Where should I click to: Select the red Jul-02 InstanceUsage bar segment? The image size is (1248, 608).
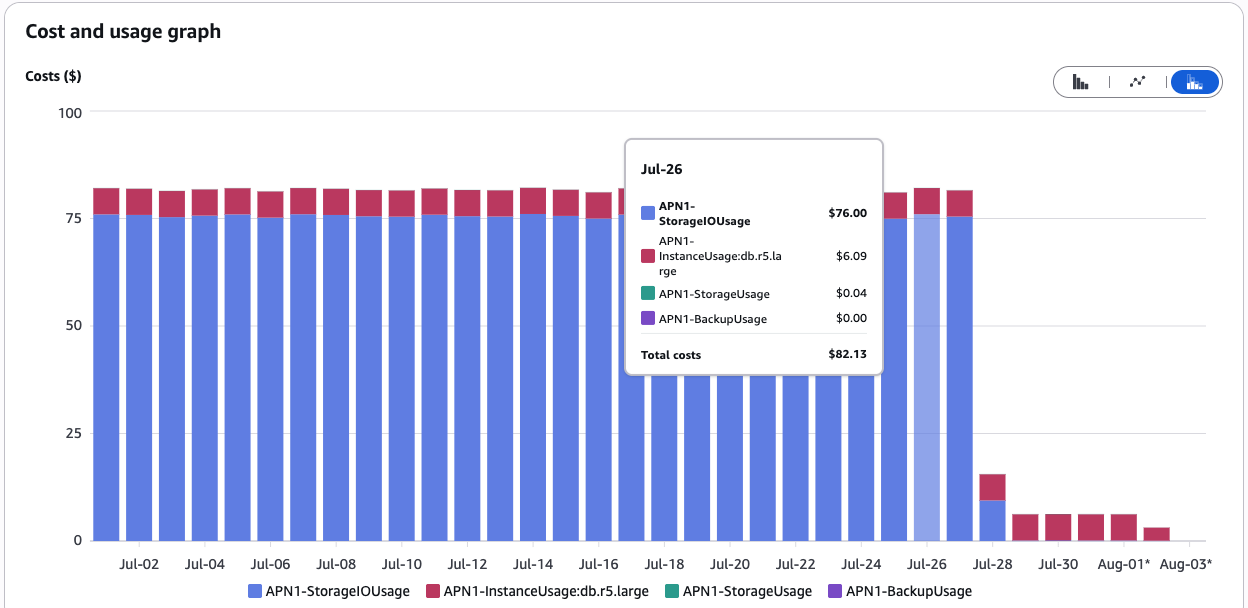[x=139, y=202]
